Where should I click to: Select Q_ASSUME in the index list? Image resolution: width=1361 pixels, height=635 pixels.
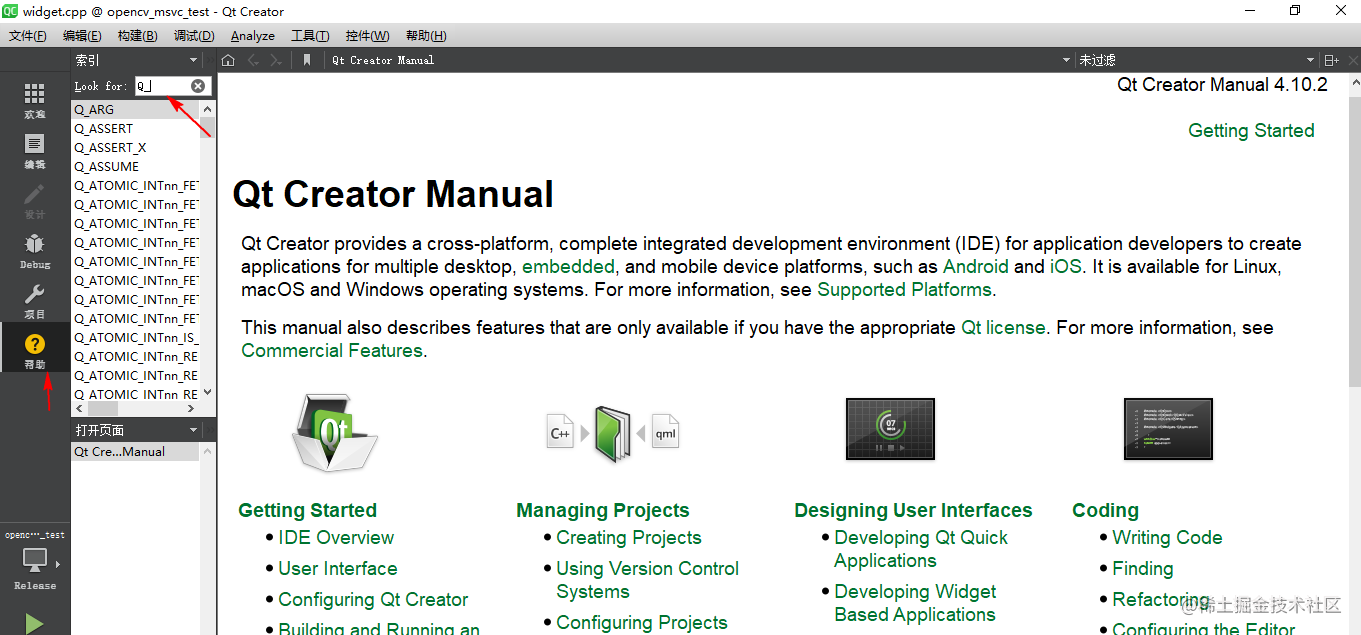coord(136,167)
